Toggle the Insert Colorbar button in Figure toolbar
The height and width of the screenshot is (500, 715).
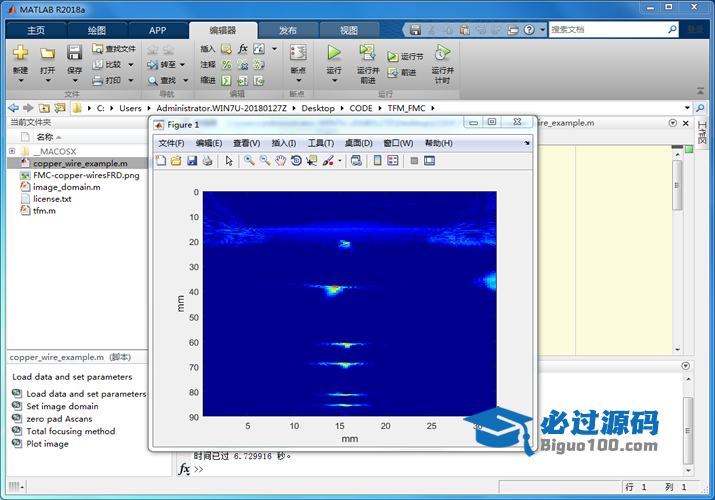(378, 160)
